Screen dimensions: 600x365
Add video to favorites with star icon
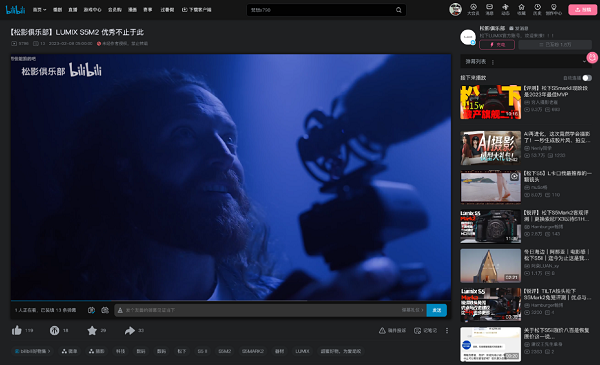92,330
